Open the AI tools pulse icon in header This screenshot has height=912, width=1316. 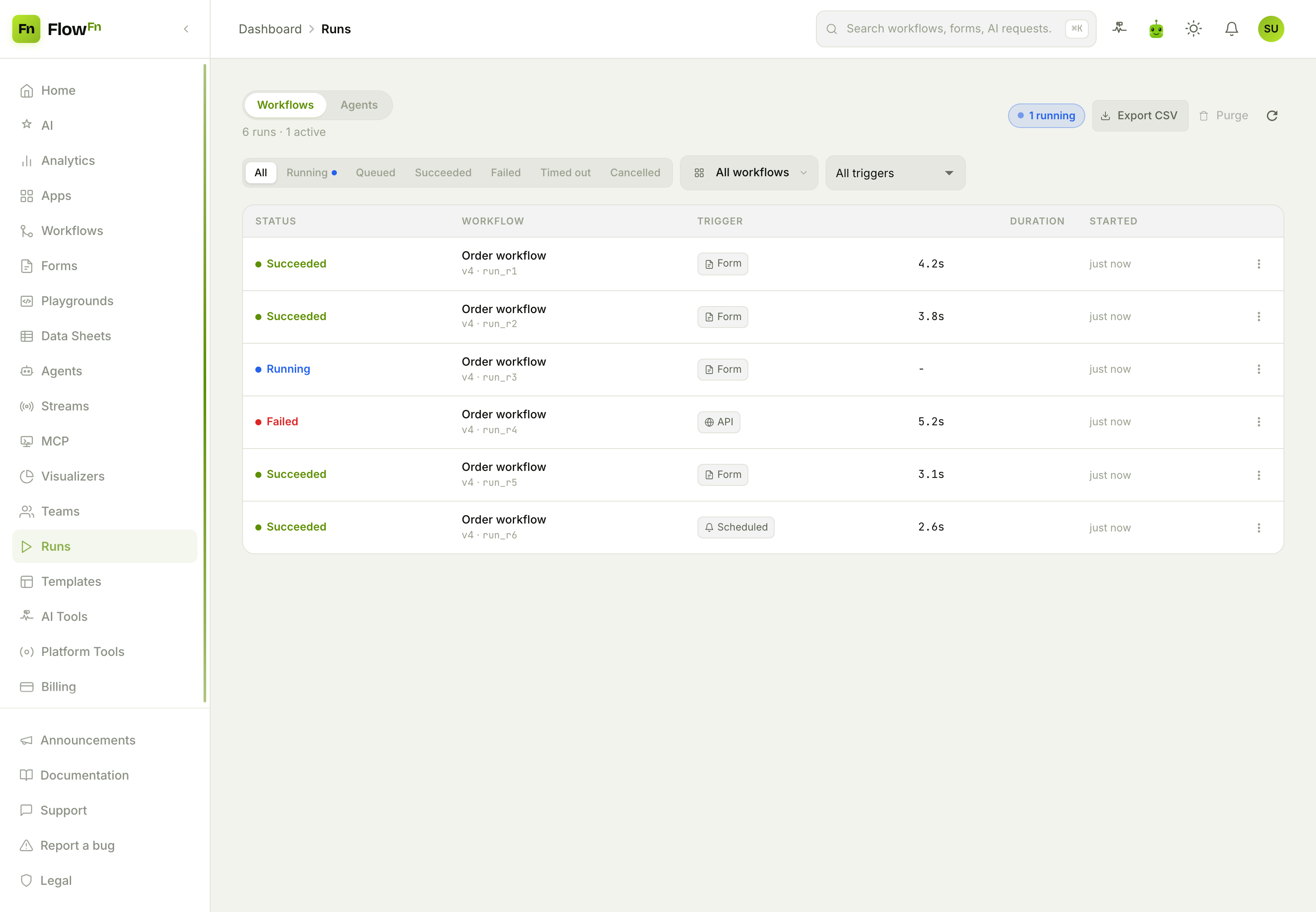point(1119,28)
